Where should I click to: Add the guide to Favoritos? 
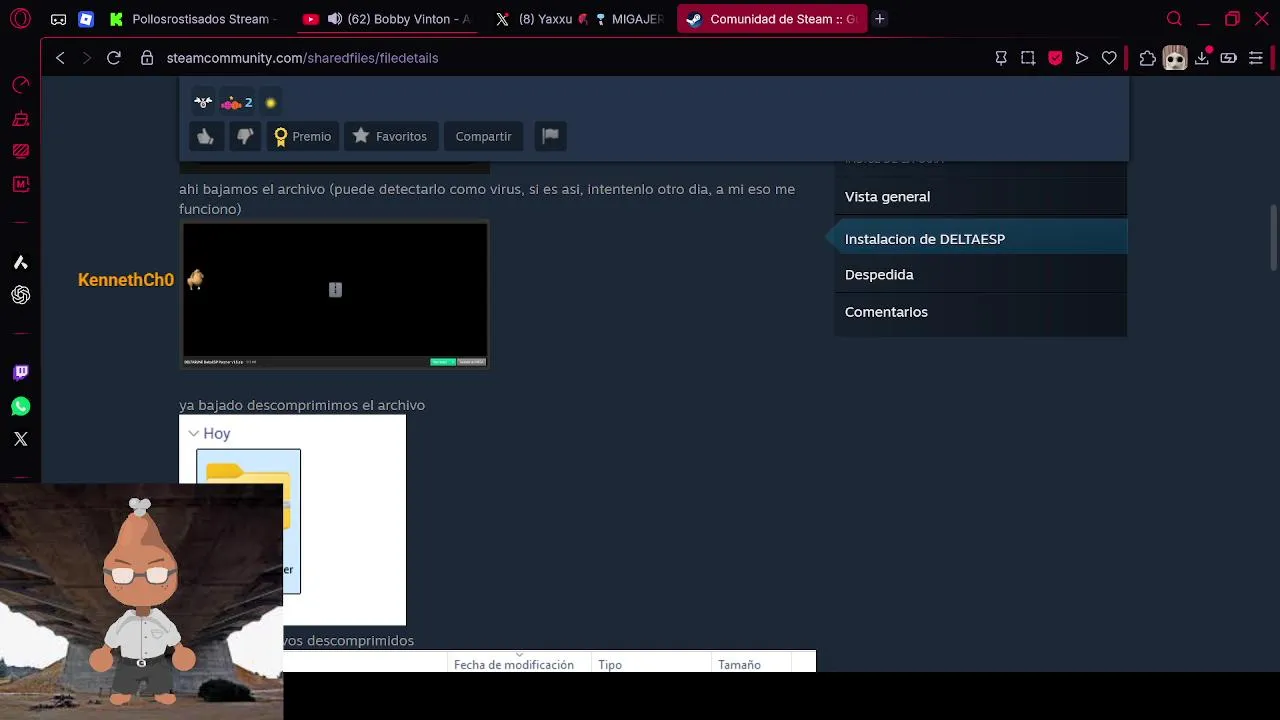(390, 136)
